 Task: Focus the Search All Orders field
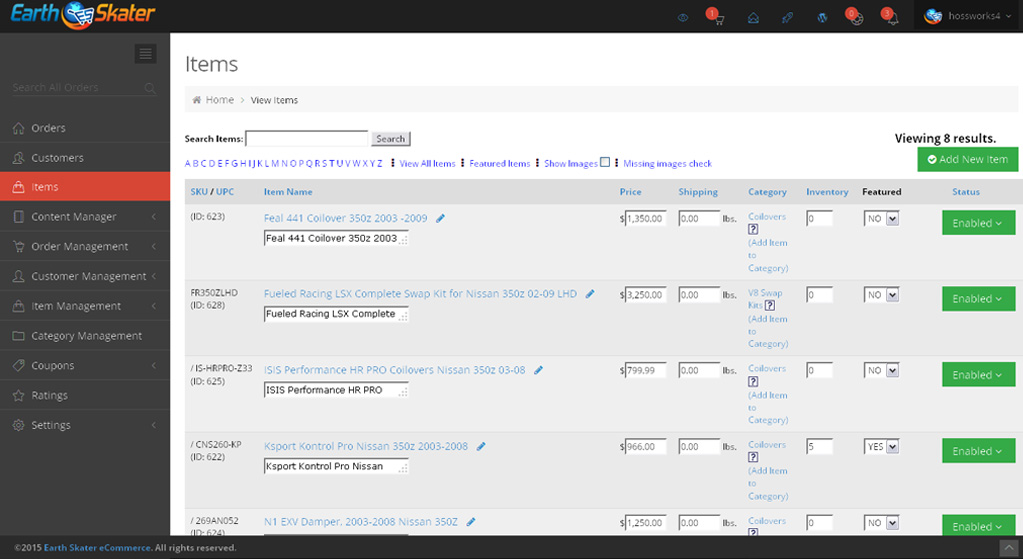tap(78, 88)
